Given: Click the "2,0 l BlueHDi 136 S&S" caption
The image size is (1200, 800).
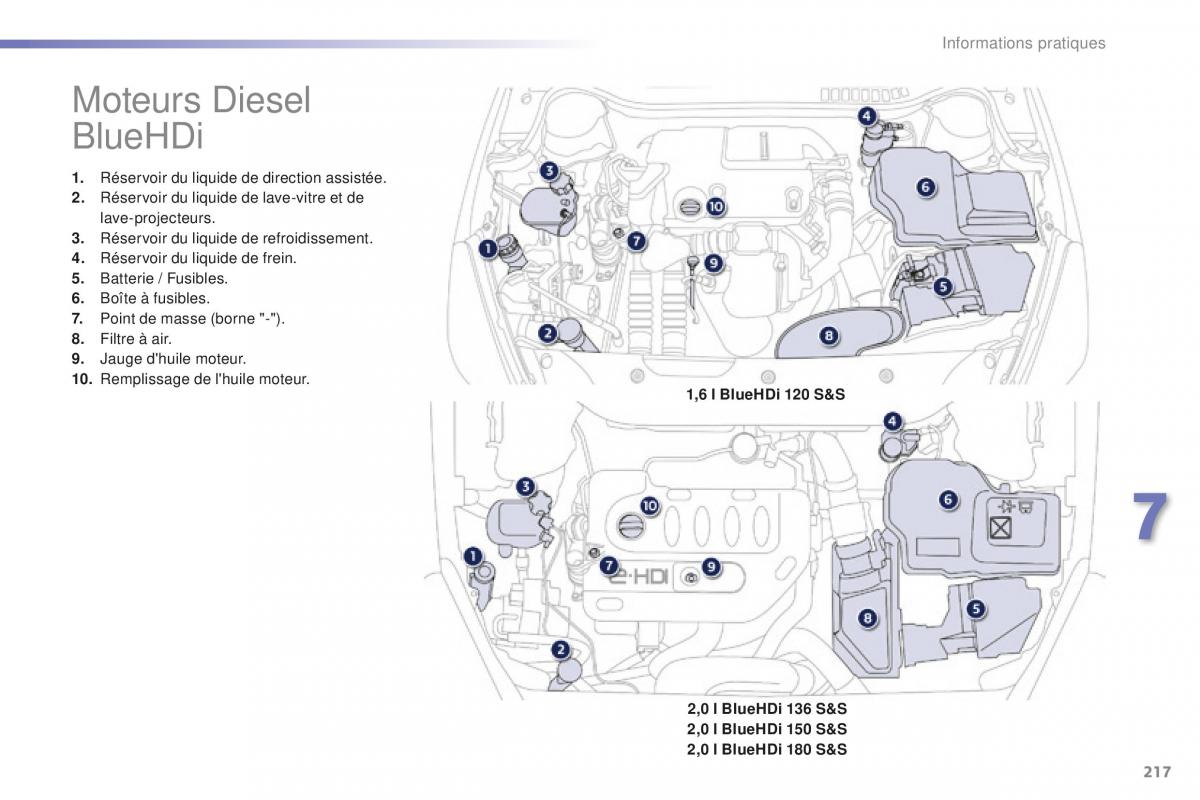Looking at the screenshot, I should click(x=767, y=709).
